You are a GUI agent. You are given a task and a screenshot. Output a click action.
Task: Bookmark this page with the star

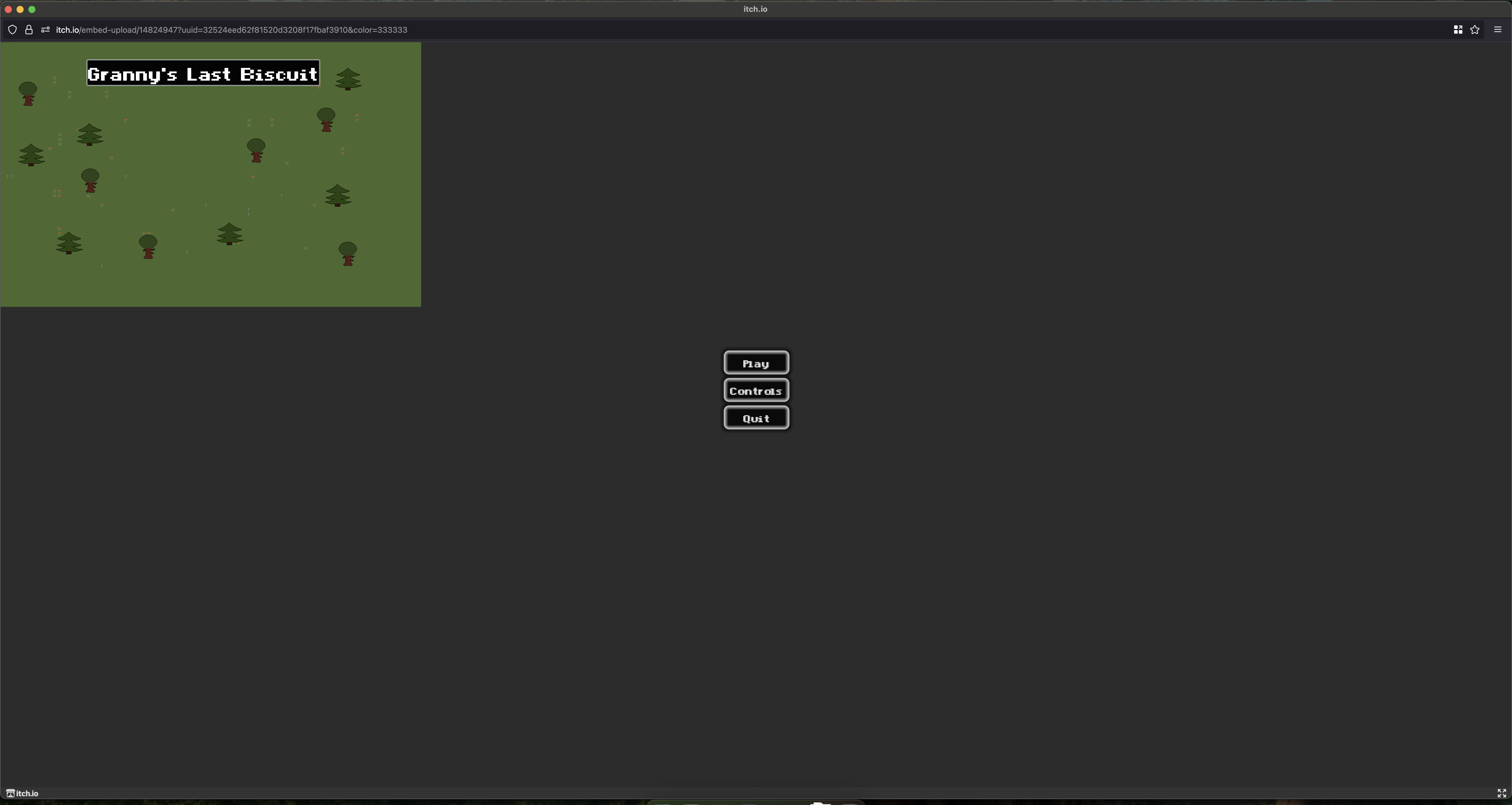pyautogui.click(x=1474, y=30)
